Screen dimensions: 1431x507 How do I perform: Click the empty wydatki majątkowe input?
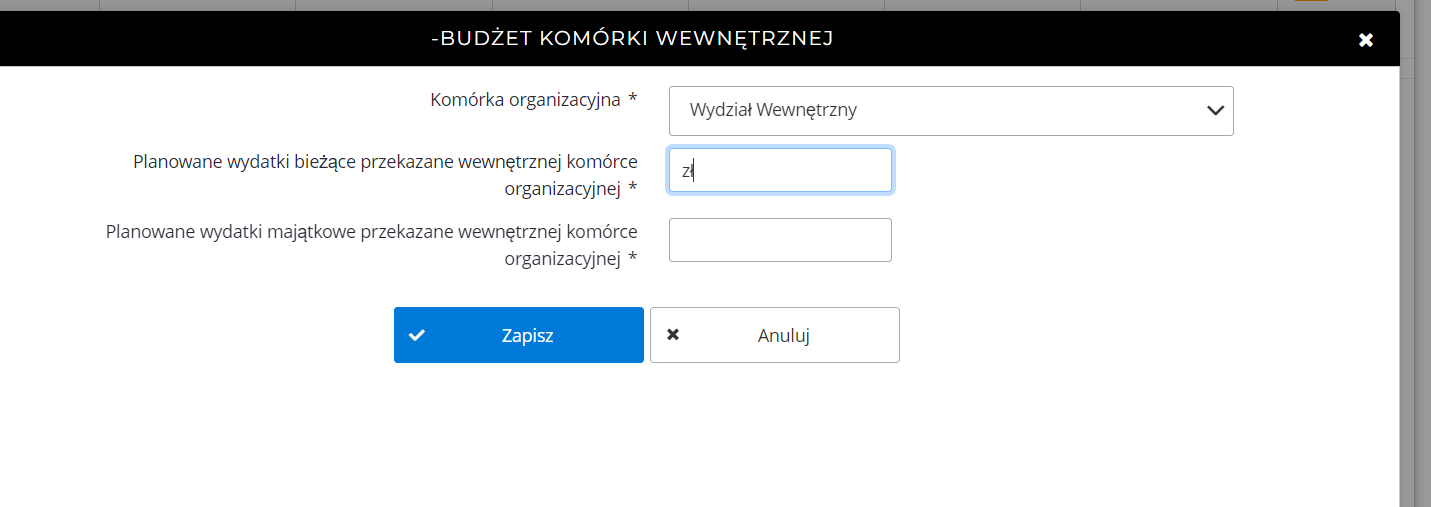(780, 240)
